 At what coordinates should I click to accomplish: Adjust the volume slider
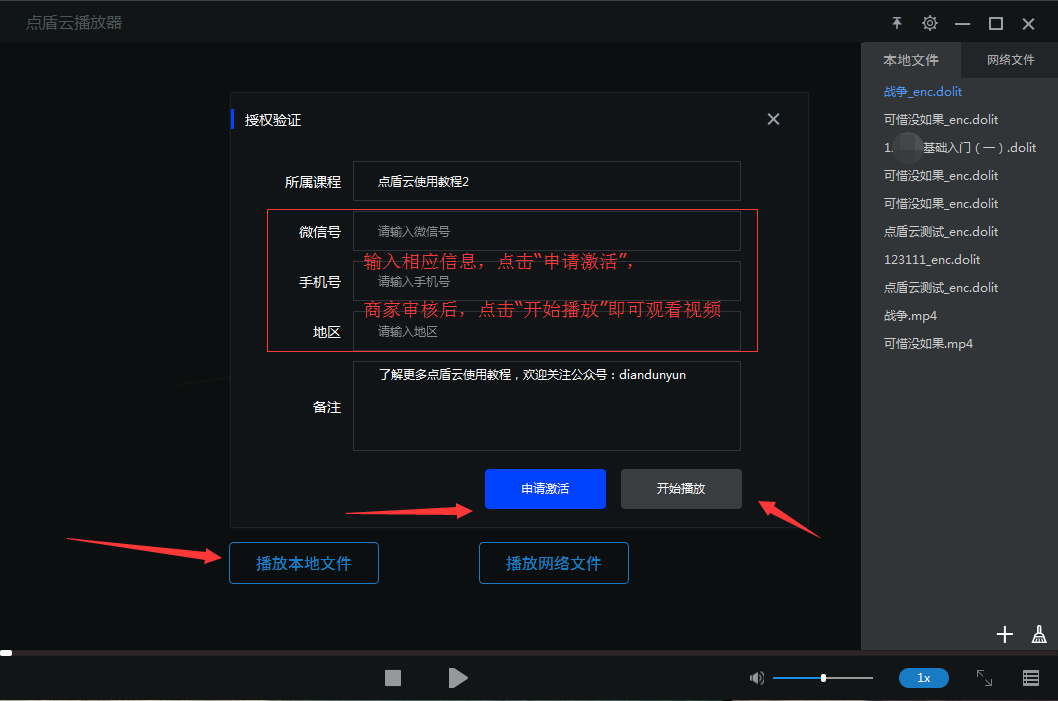coord(823,678)
